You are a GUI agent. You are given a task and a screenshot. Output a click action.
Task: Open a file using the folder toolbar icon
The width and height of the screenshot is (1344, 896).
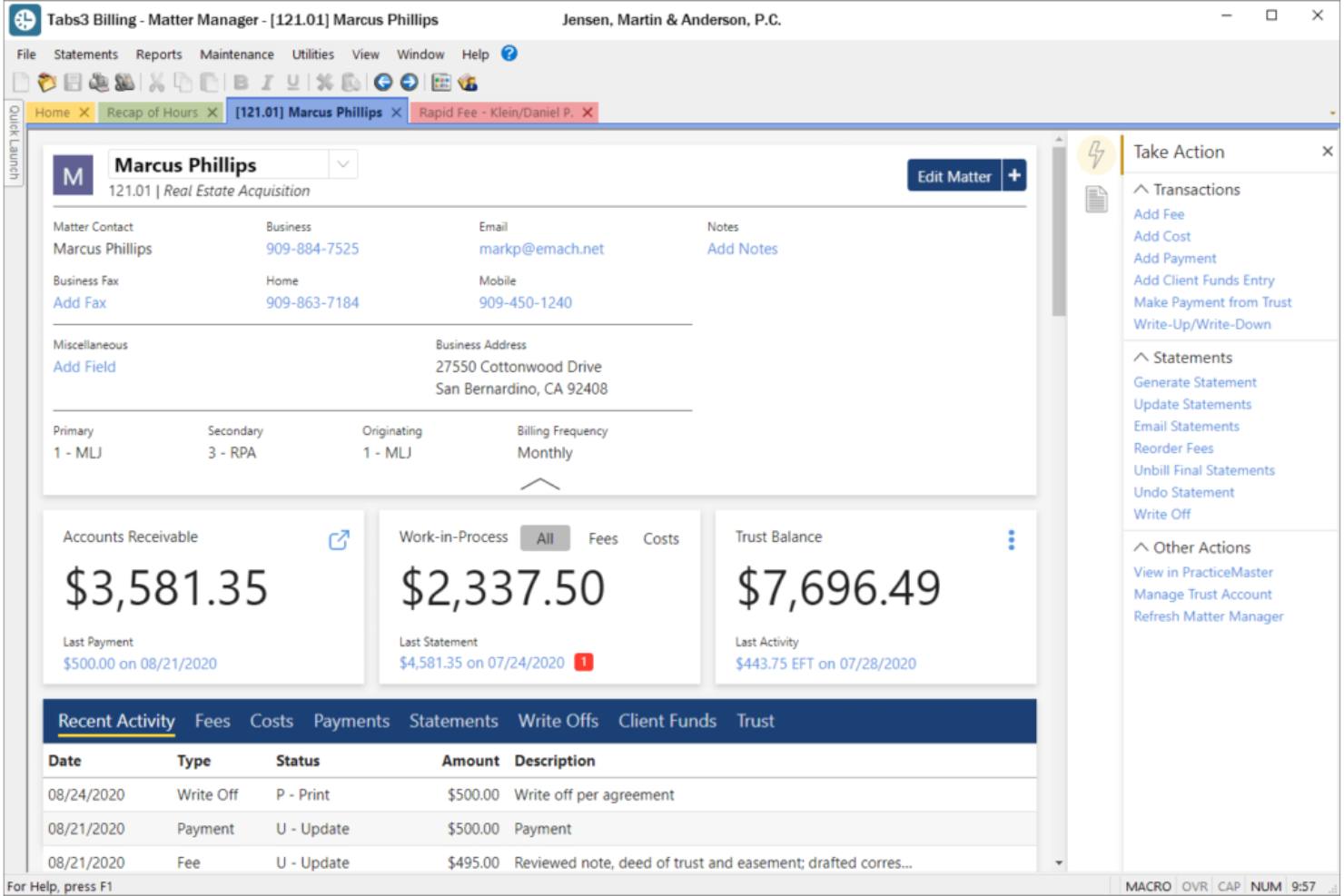coord(46,83)
